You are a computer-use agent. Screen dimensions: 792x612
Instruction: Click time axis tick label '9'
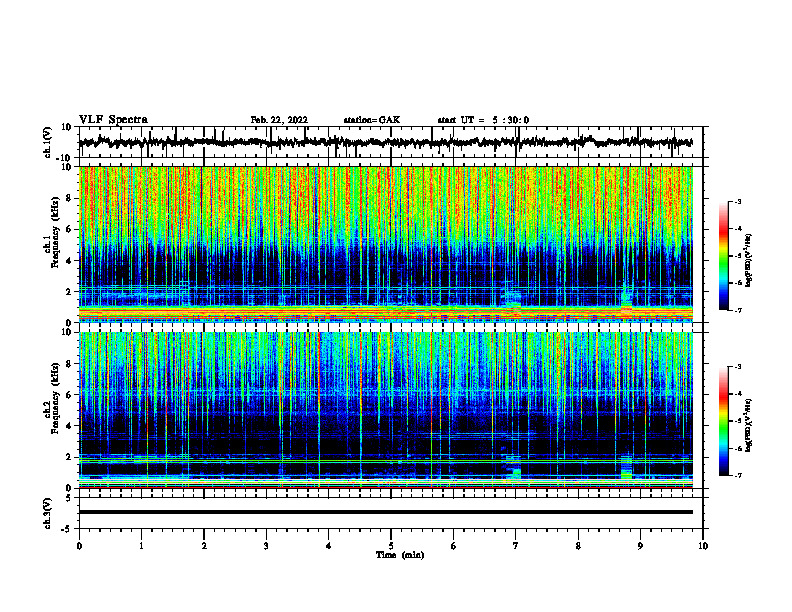click(x=640, y=546)
